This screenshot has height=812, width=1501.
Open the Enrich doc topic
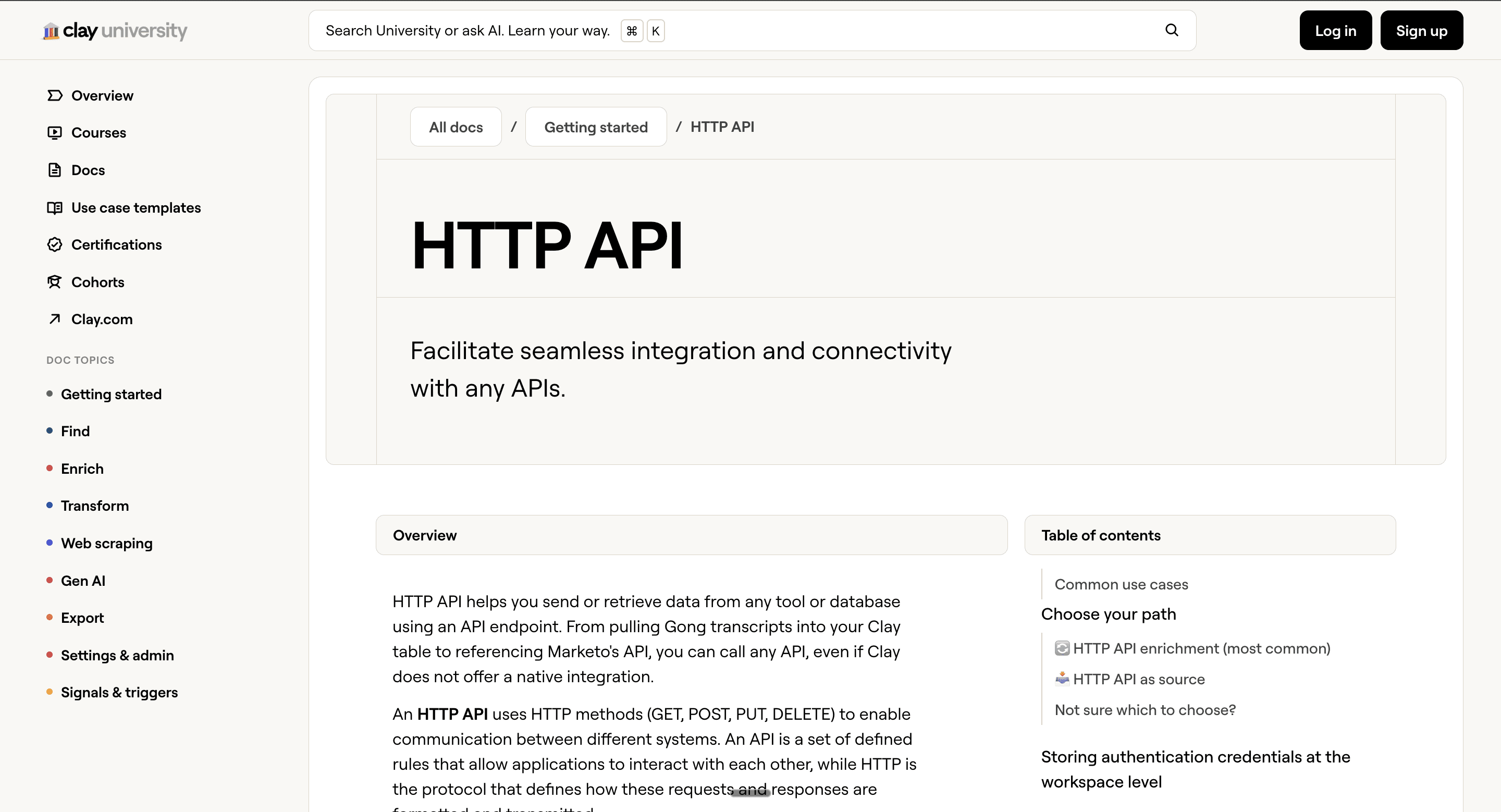click(x=82, y=469)
